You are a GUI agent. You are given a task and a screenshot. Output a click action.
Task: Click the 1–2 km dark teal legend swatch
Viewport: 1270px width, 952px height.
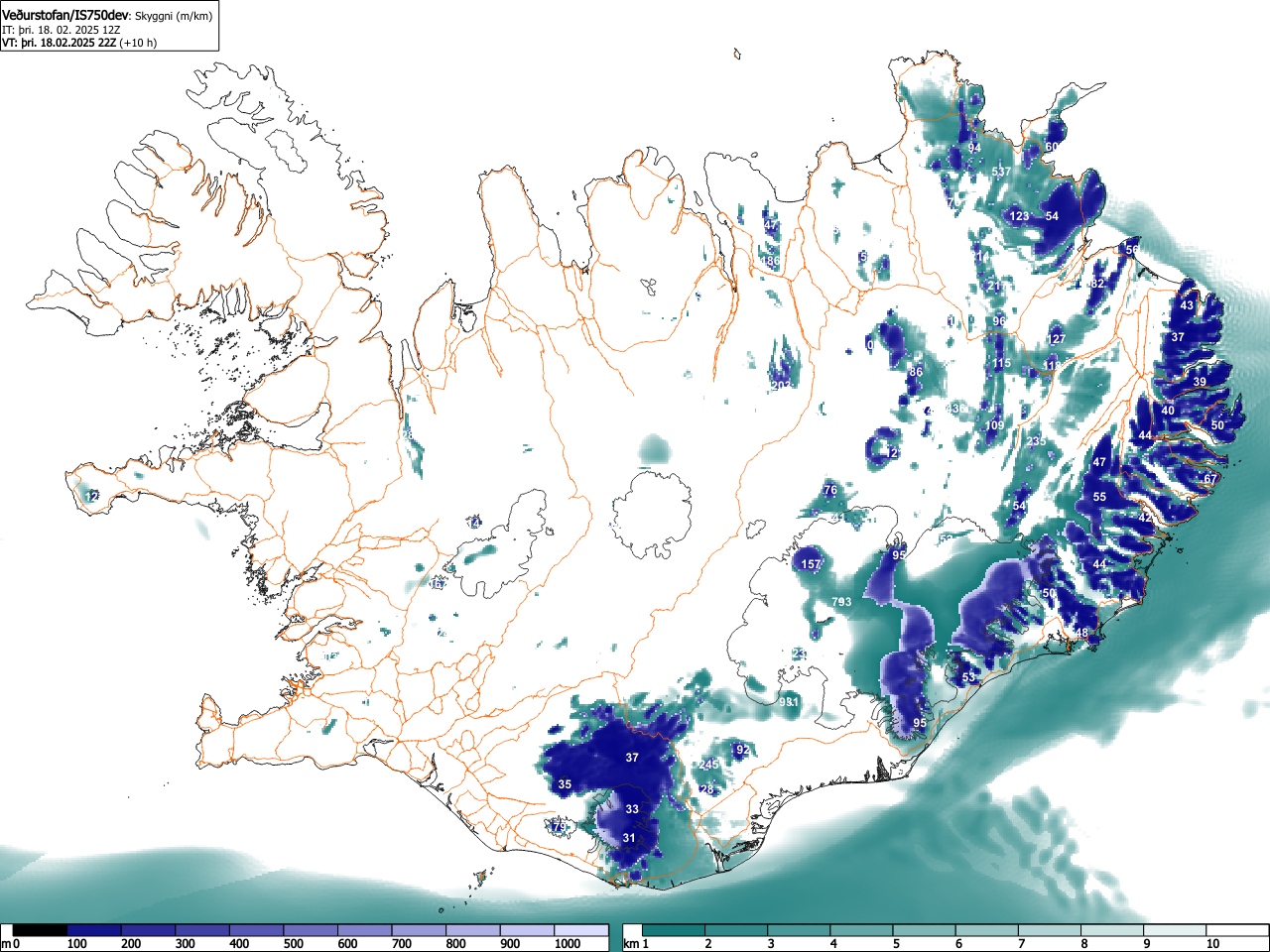675,930
